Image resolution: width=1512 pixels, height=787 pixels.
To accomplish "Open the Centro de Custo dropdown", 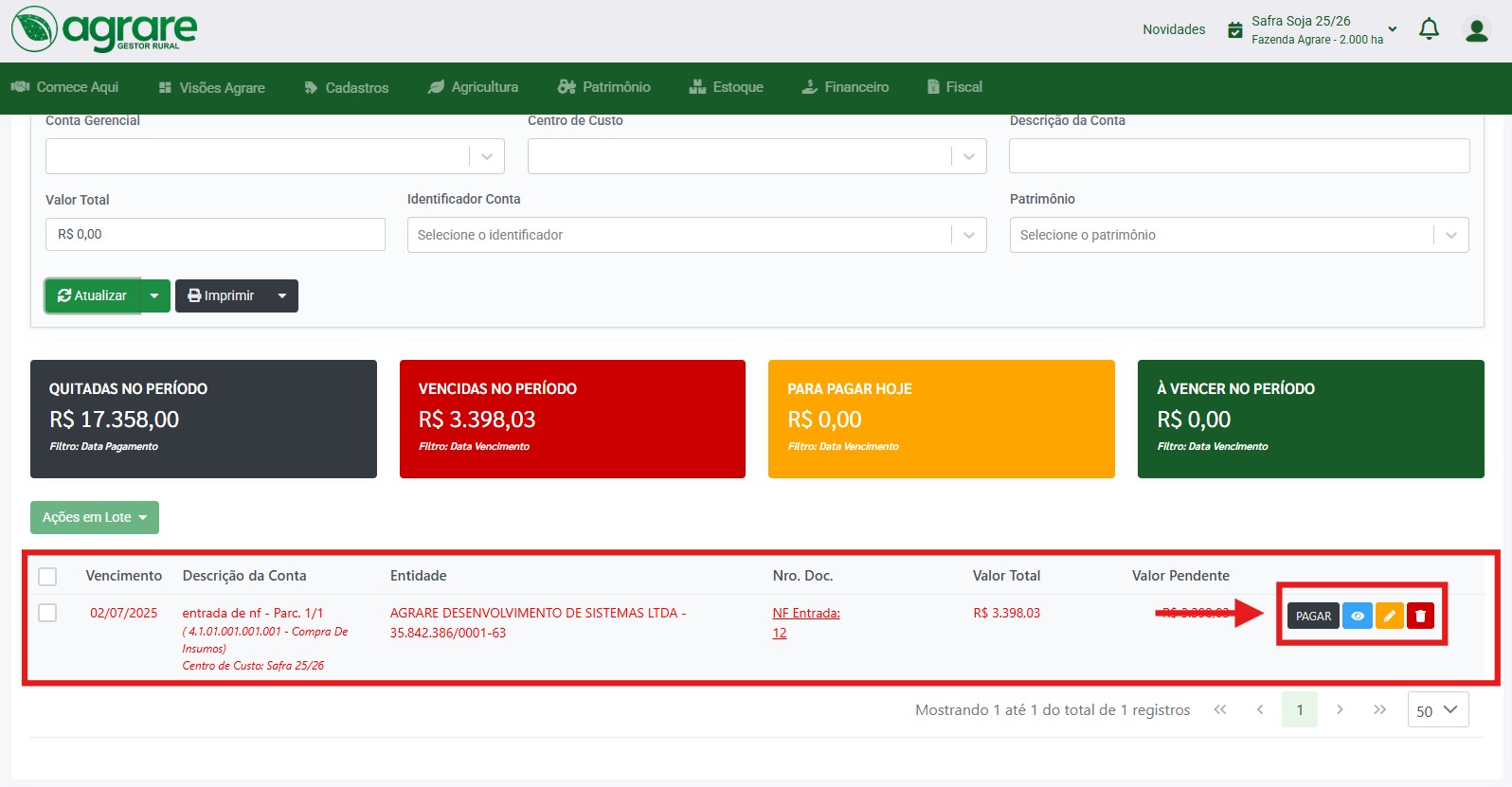I will click(x=968, y=156).
